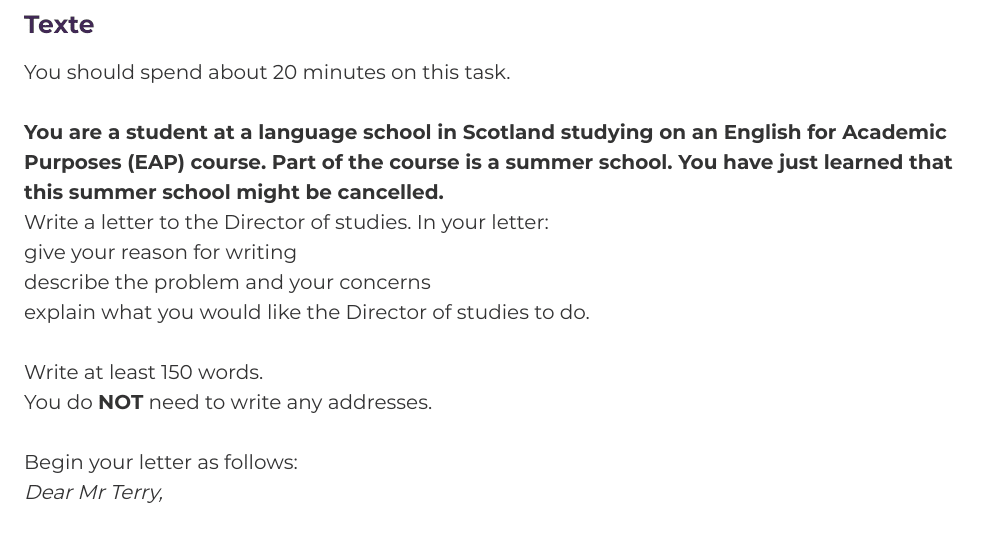The image size is (987, 537).
Task: Click "describe the problem and your concerns" line
Action: pyautogui.click(x=227, y=282)
